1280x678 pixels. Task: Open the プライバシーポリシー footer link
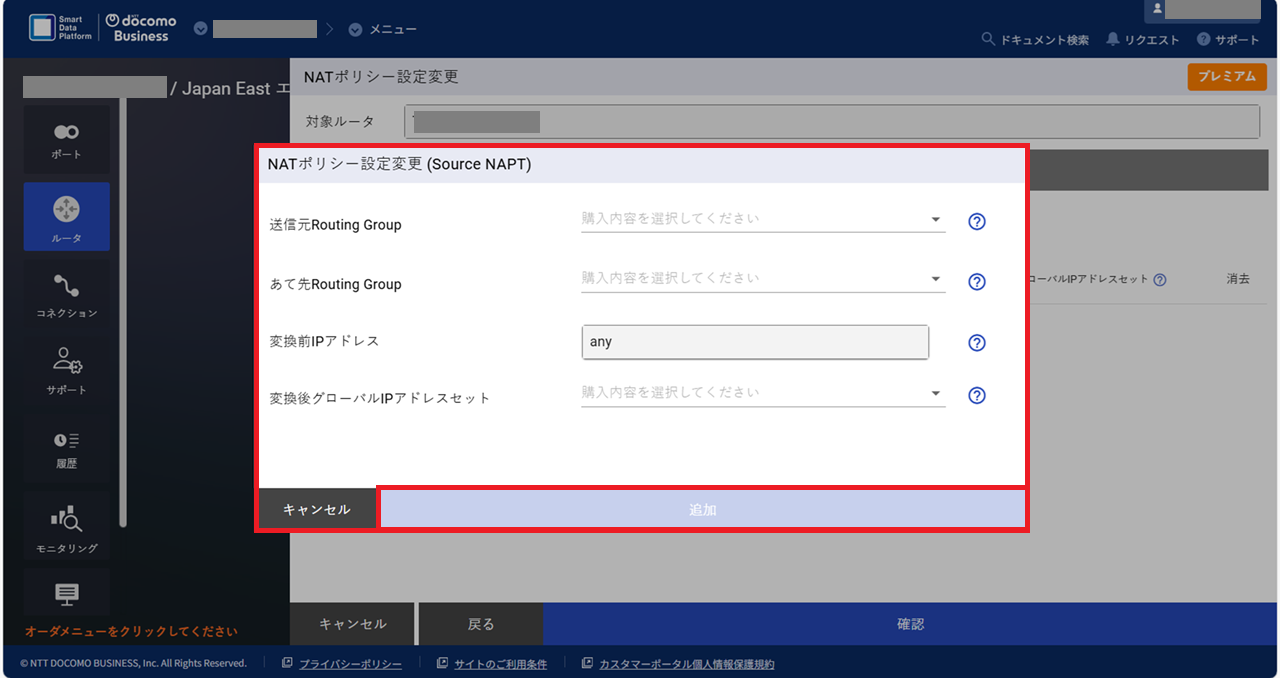[349, 664]
